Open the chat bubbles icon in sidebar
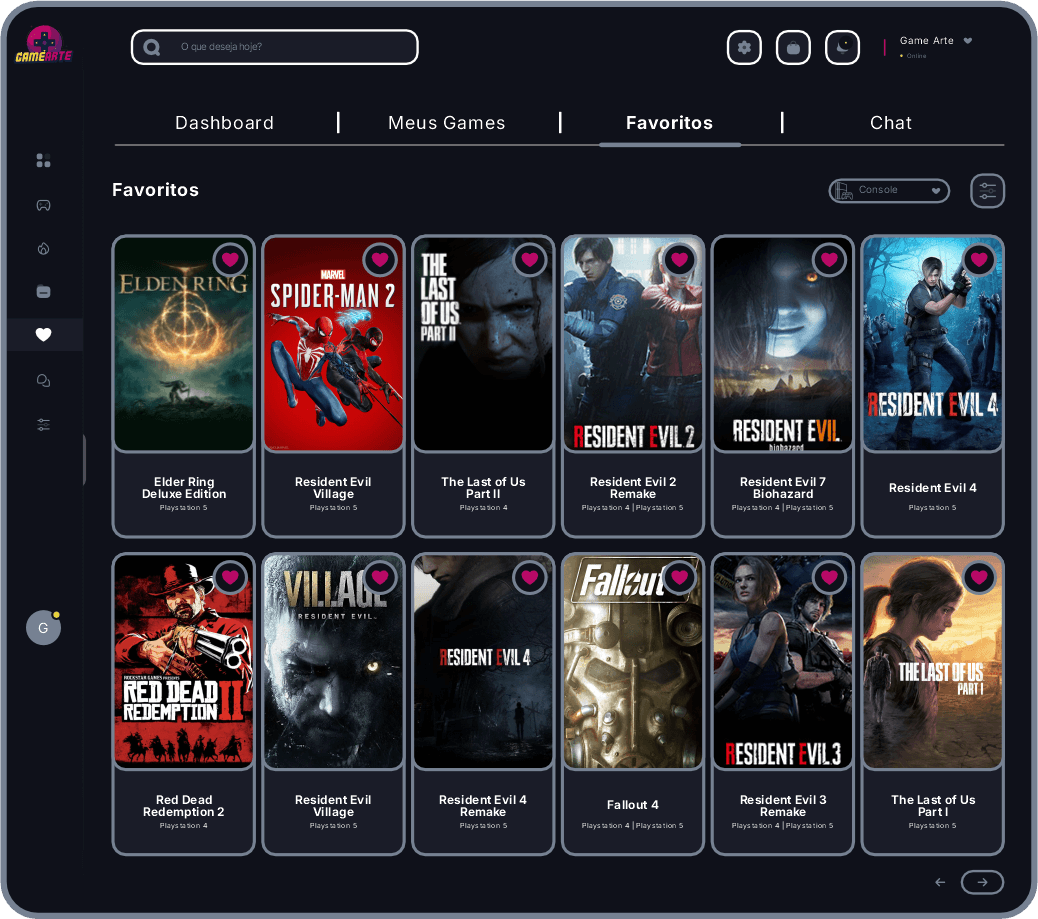 [x=43, y=380]
